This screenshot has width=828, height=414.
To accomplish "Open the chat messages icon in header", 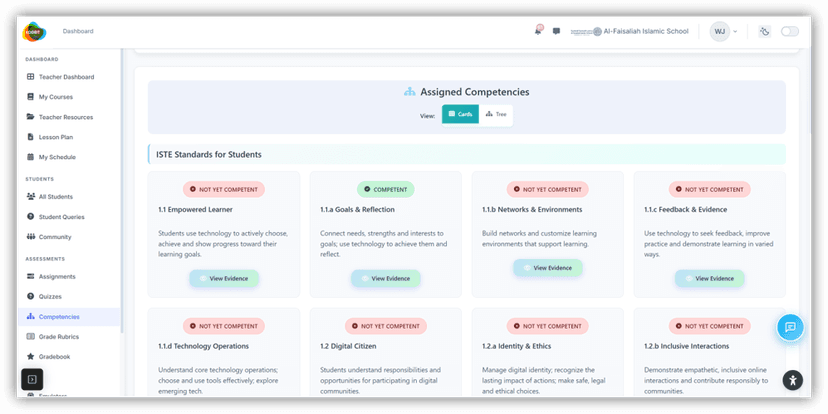I will tap(556, 31).
